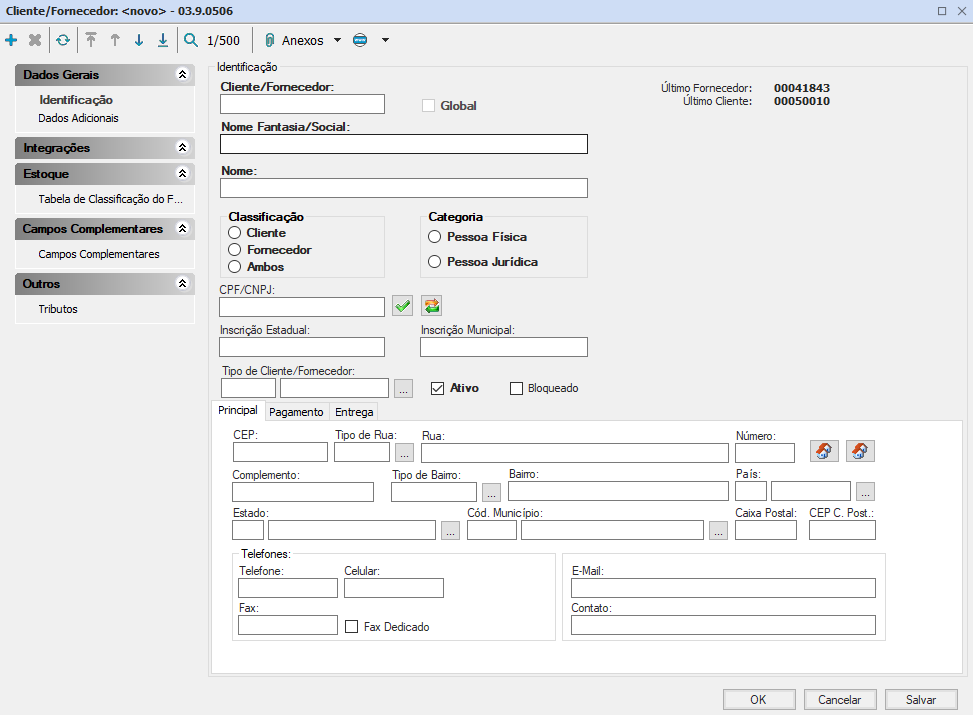
Task: Go to the next record arrow
Action: [x=139, y=41]
